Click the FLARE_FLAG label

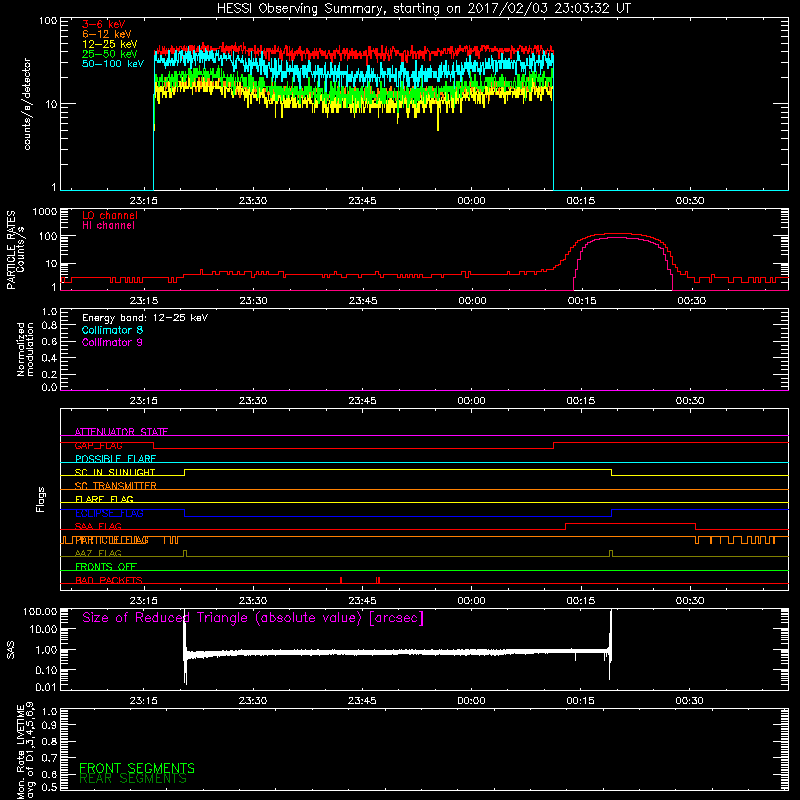[x=104, y=499]
